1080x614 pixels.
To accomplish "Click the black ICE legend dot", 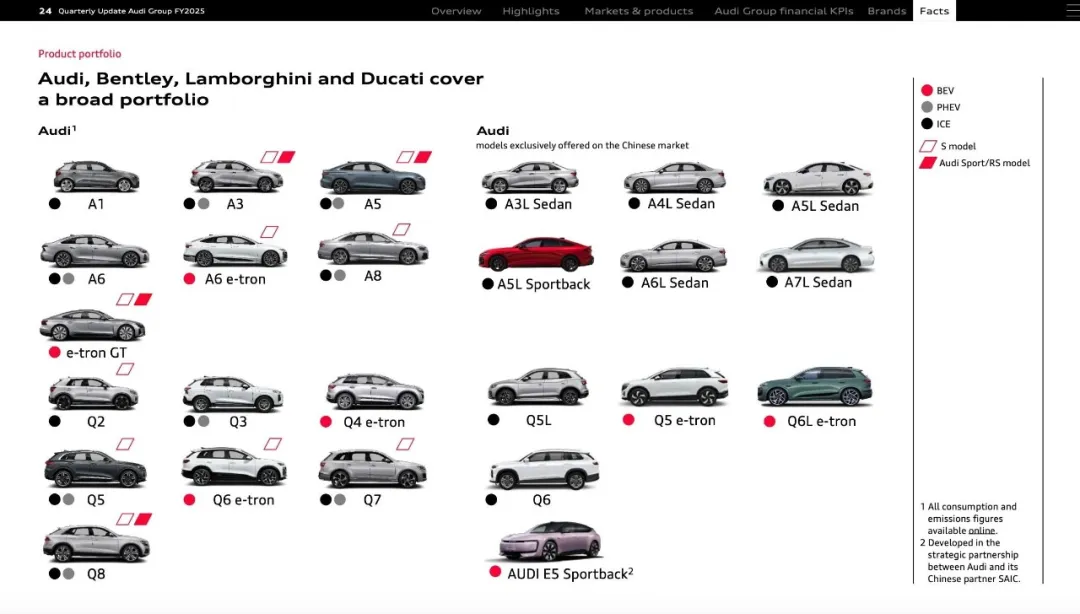I will tap(927, 124).
